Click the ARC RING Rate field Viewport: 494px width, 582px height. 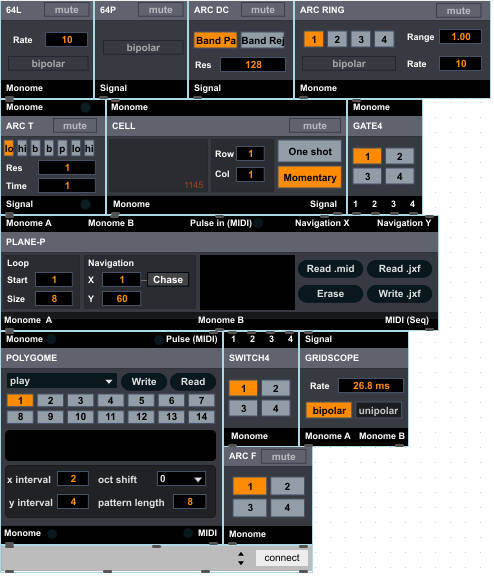click(x=461, y=63)
